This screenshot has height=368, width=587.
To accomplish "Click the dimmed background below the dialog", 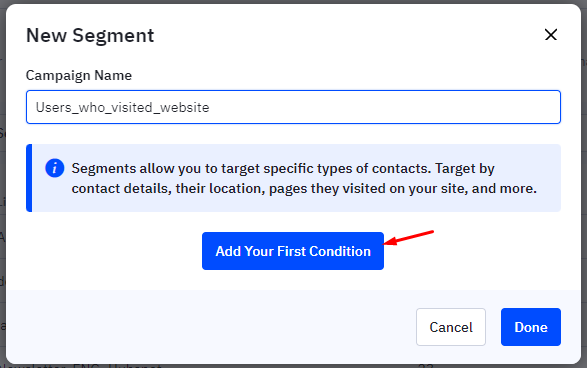I will click(293, 366).
